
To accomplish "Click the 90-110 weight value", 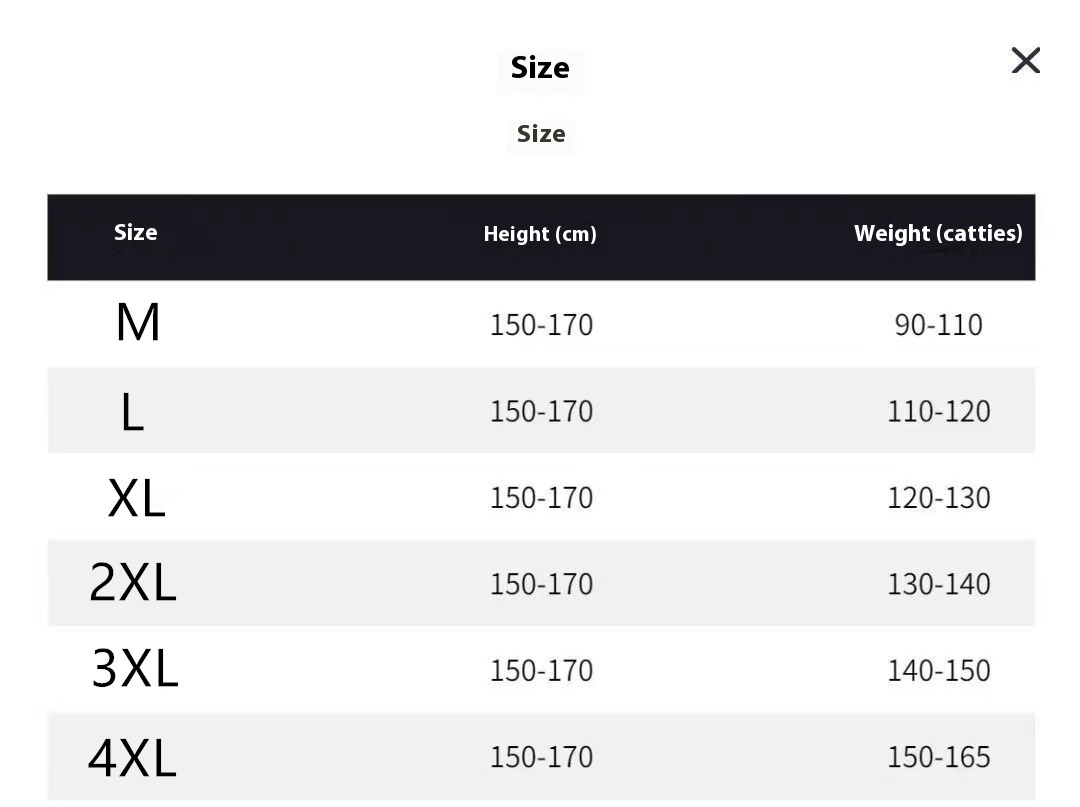I will (938, 325).
